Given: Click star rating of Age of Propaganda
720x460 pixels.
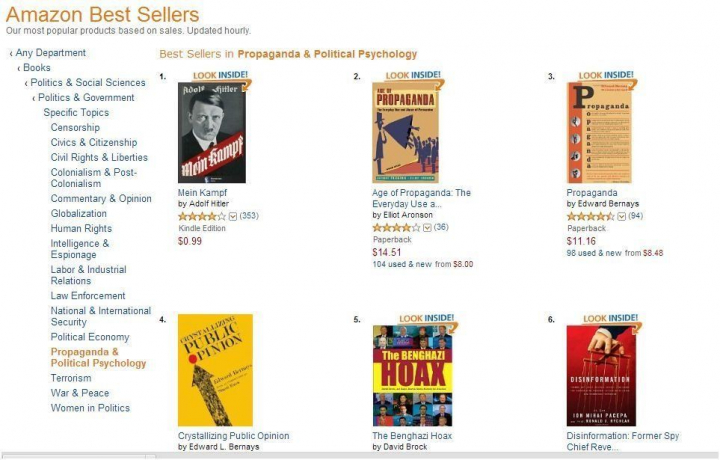Looking at the screenshot, I should pos(396,228).
